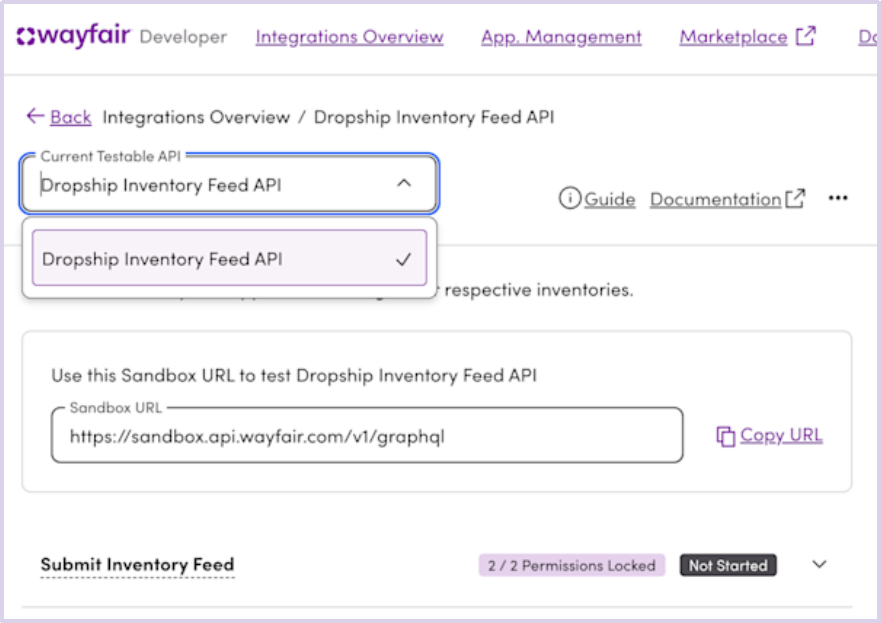Viewport: 881px width, 623px height.
Task: Click the checkmark on selected API option
Action: 403,259
